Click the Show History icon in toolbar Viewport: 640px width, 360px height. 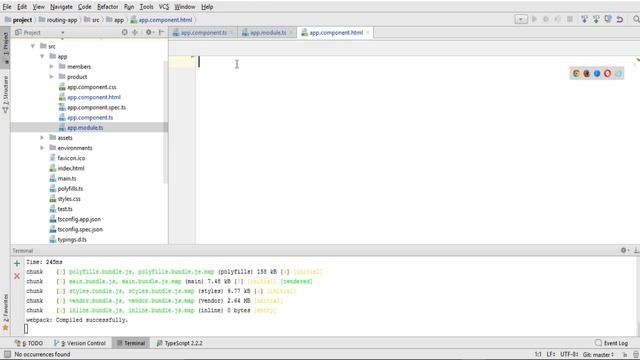click(608, 19)
